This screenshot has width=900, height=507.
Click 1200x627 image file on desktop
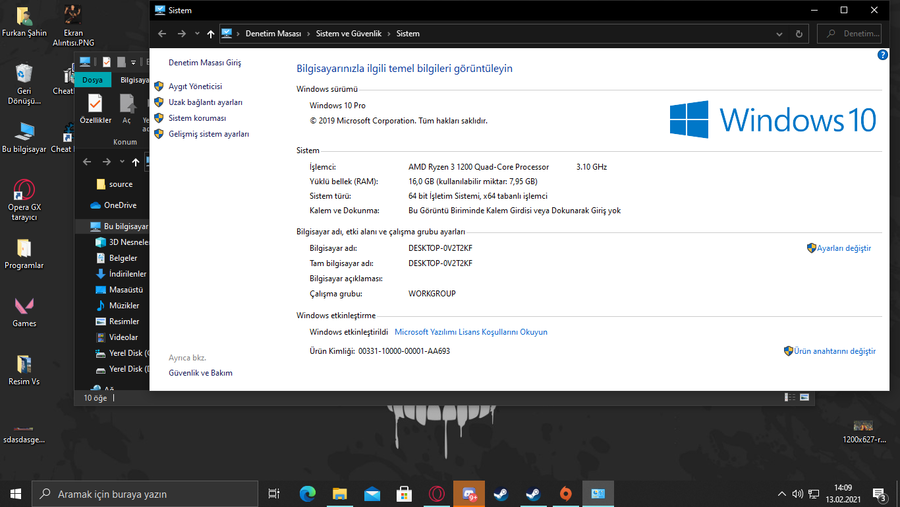863,432
